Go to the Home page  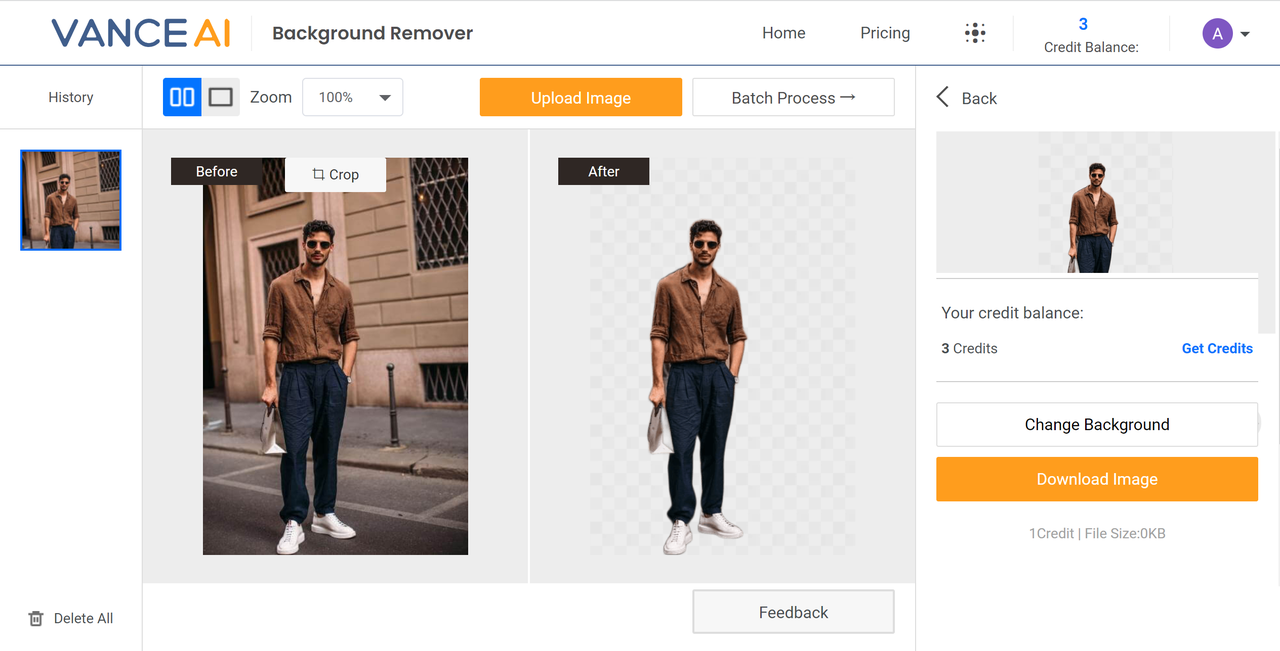[x=783, y=33]
